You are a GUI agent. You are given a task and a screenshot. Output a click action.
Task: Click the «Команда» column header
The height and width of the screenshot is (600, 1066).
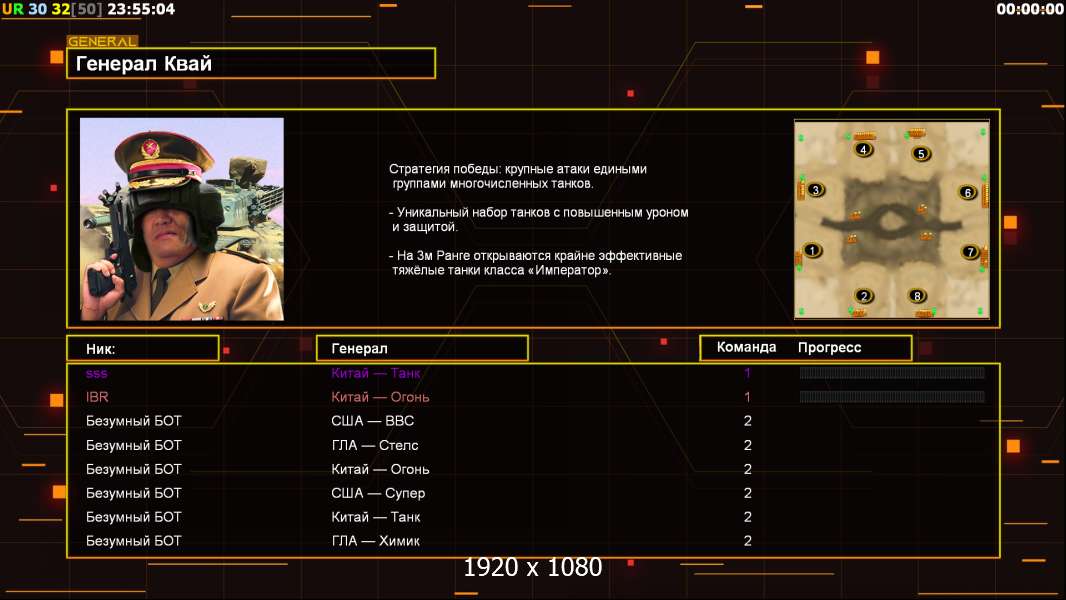point(746,348)
